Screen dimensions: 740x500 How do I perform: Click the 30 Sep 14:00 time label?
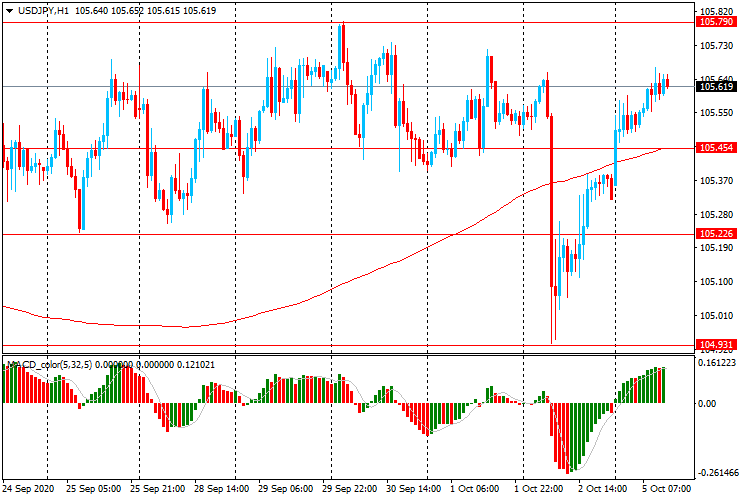414,489
